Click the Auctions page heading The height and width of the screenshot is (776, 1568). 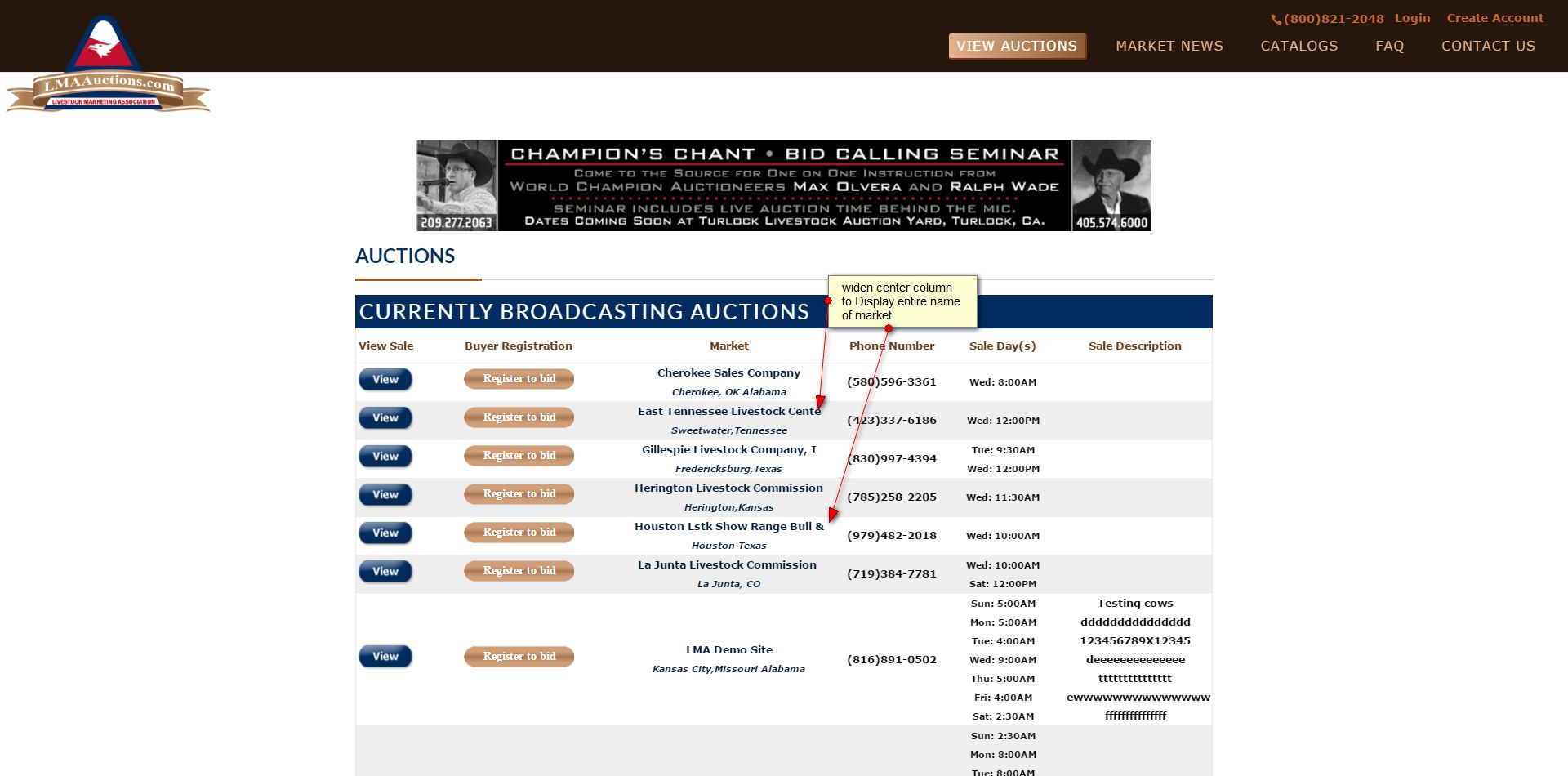click(405, 256)
